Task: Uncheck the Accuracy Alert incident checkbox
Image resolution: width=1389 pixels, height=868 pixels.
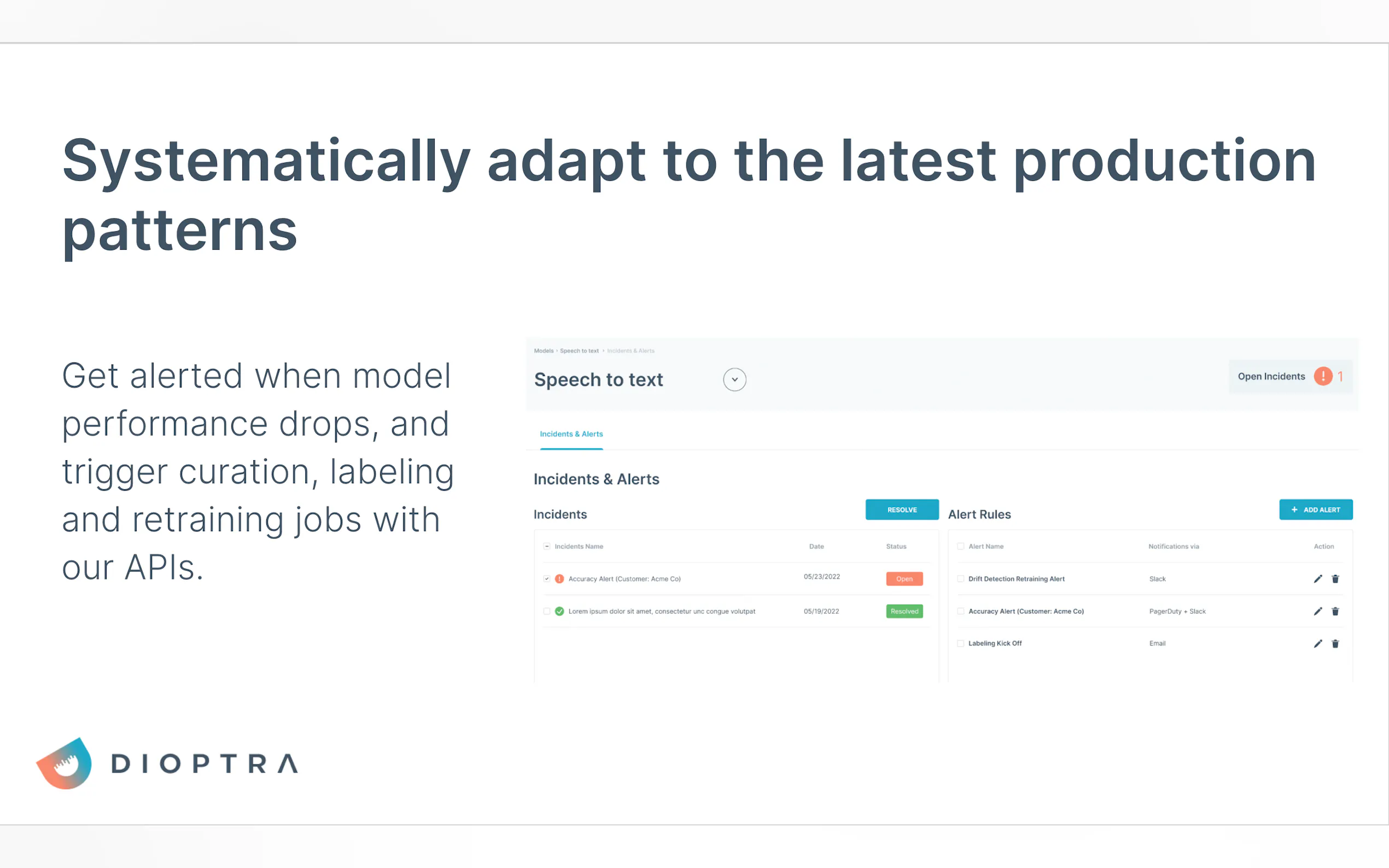Action: click(x=547, y=579)
